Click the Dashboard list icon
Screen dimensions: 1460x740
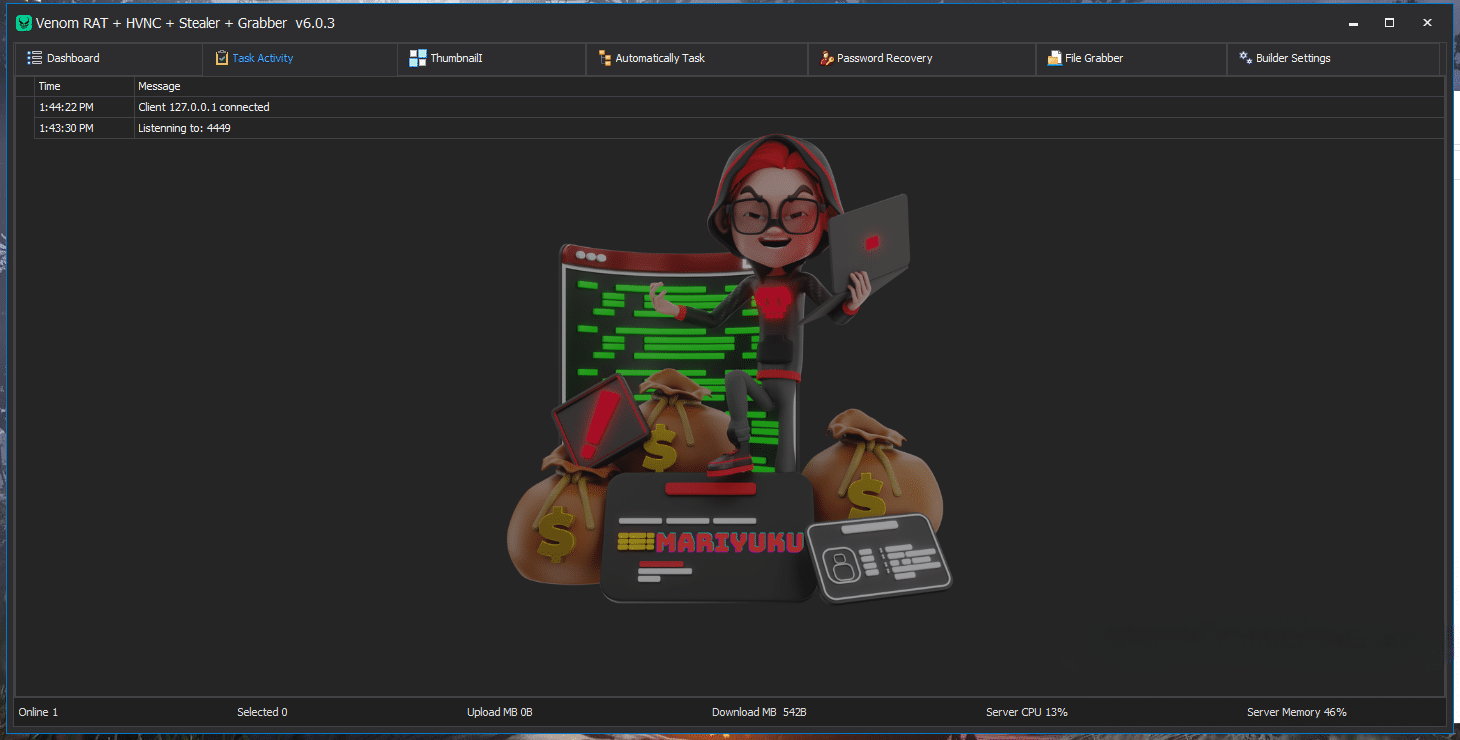35,58
